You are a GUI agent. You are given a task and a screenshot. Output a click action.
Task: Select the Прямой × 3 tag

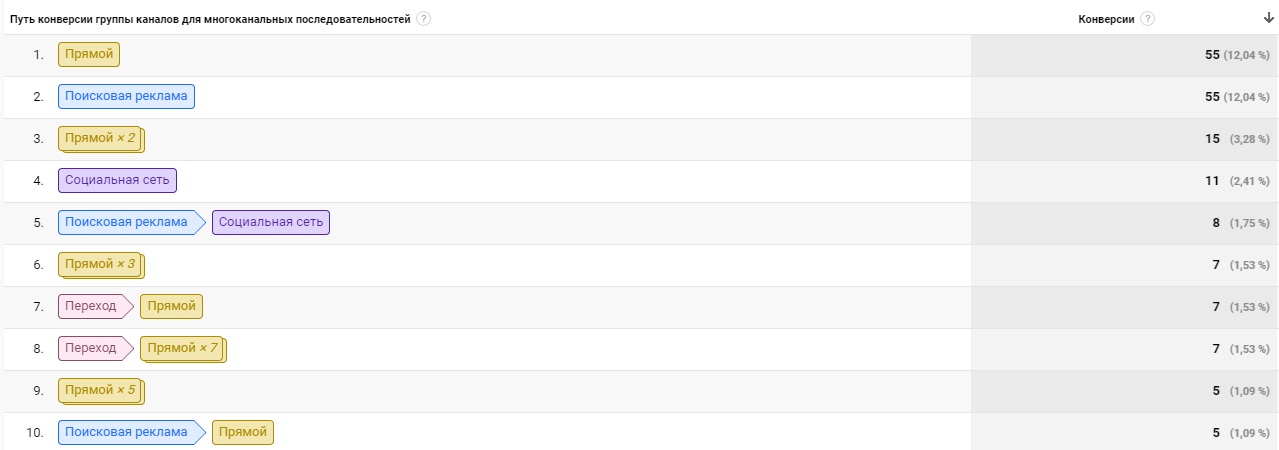[101, 264]
